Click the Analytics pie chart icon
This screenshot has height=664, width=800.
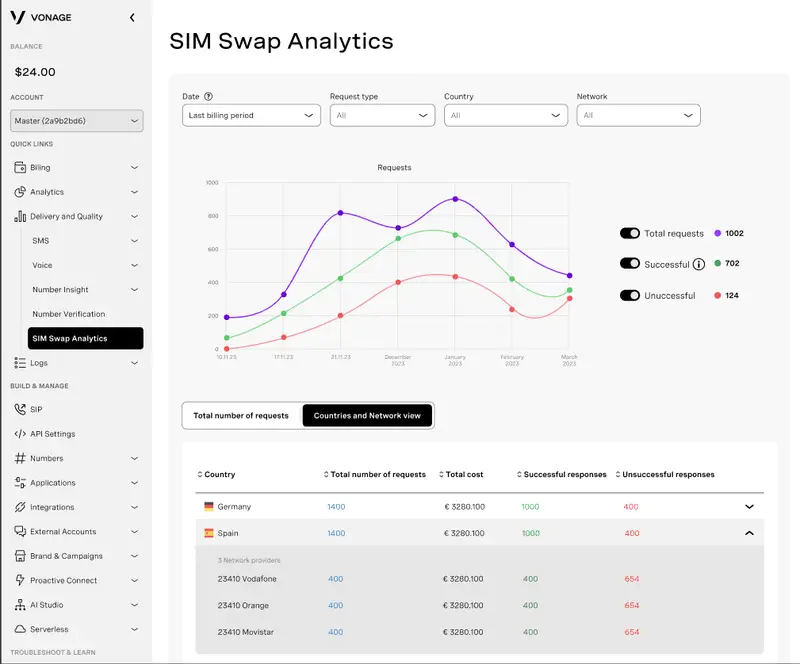tap(20, 192)
